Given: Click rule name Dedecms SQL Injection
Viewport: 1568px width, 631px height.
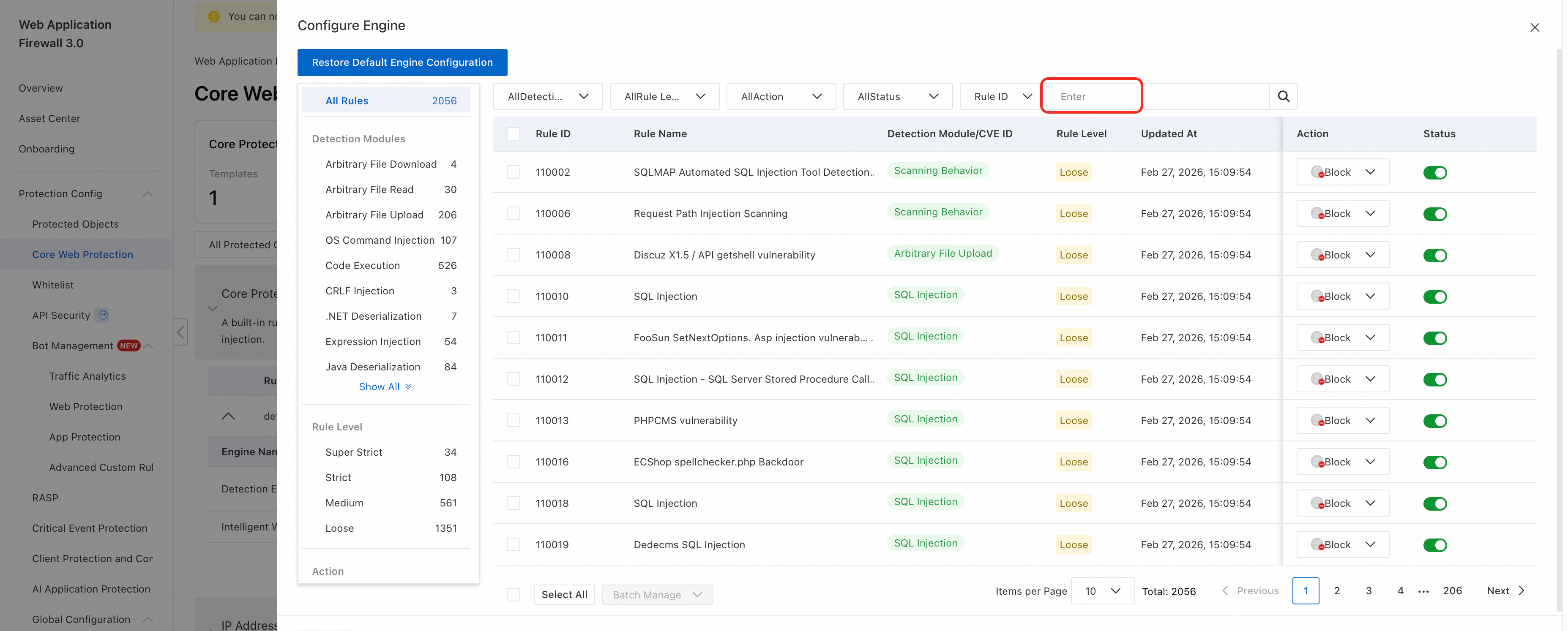Looking at the screenshot, I should coord(689,544).
